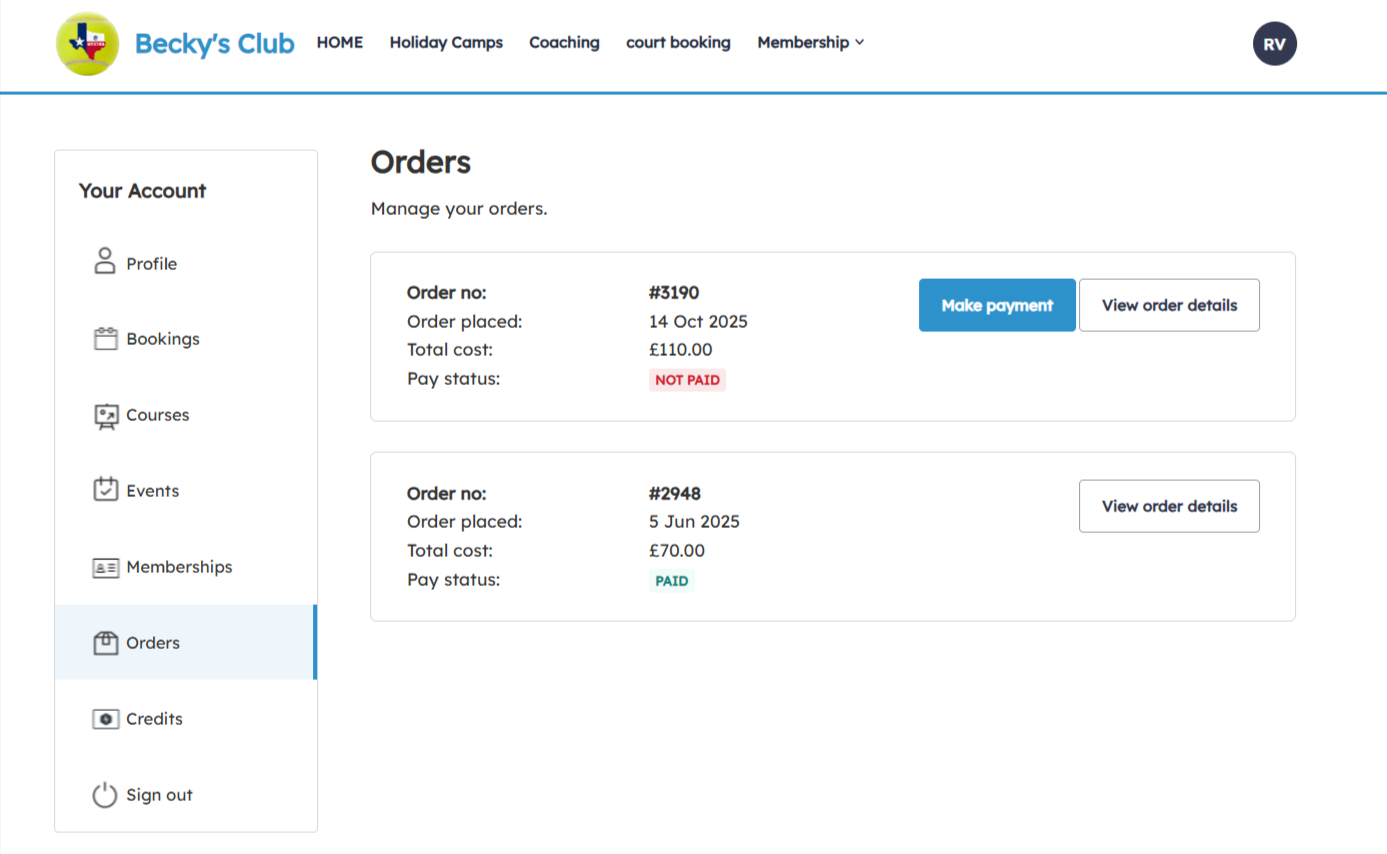1387x854 pixels.
Task: Open Holiday Camps navigation item
Action: coord(446,42)
